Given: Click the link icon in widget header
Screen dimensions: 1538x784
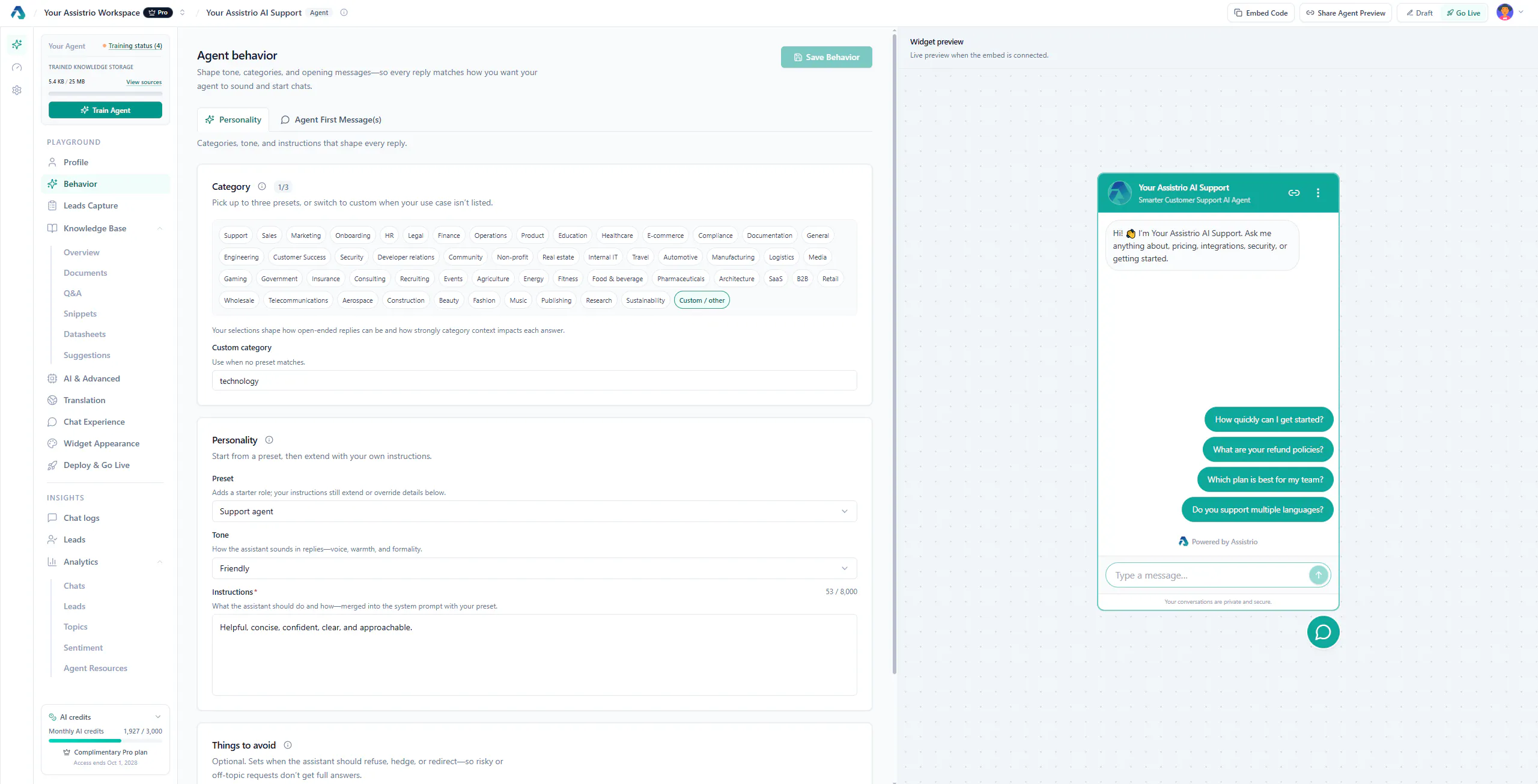Looking at the screenshot, I should [x=1294, y=193].
